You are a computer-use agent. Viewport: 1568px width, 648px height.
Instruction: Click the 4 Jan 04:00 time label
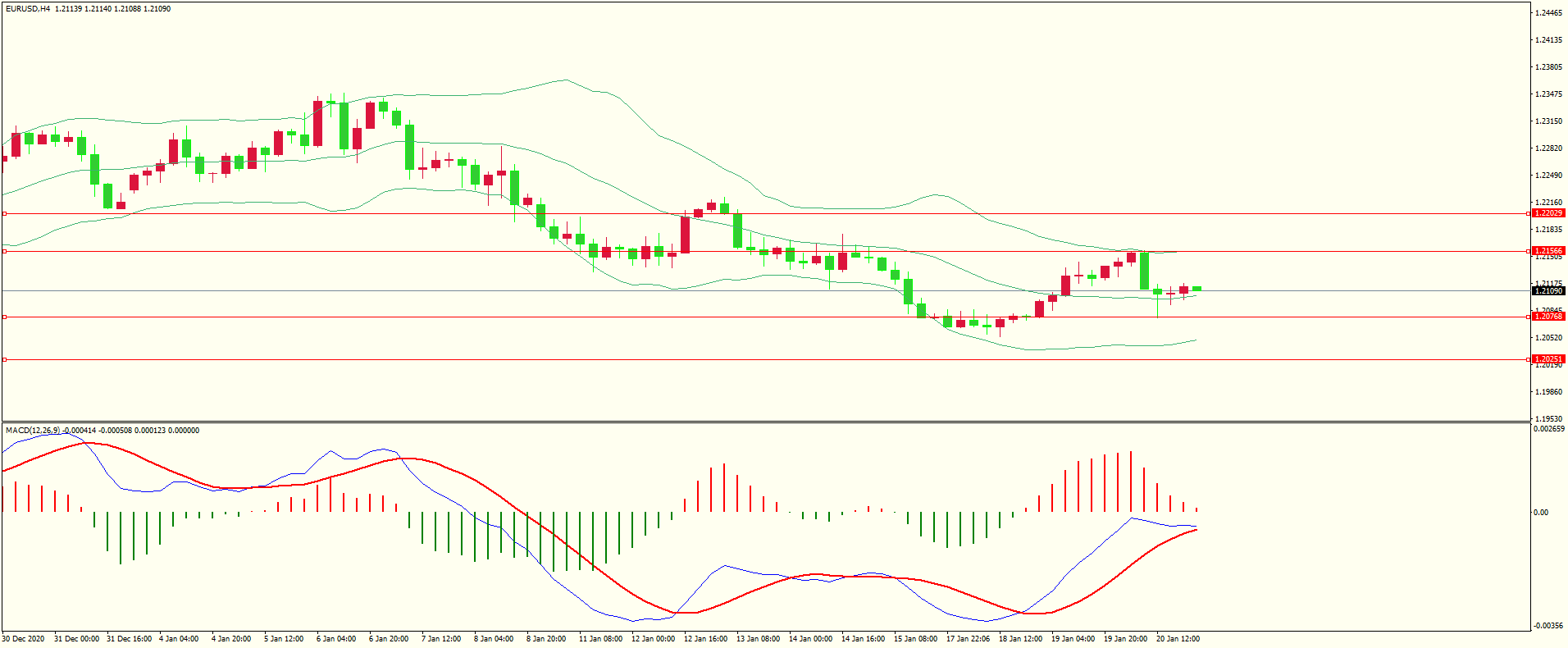[179, 639]
